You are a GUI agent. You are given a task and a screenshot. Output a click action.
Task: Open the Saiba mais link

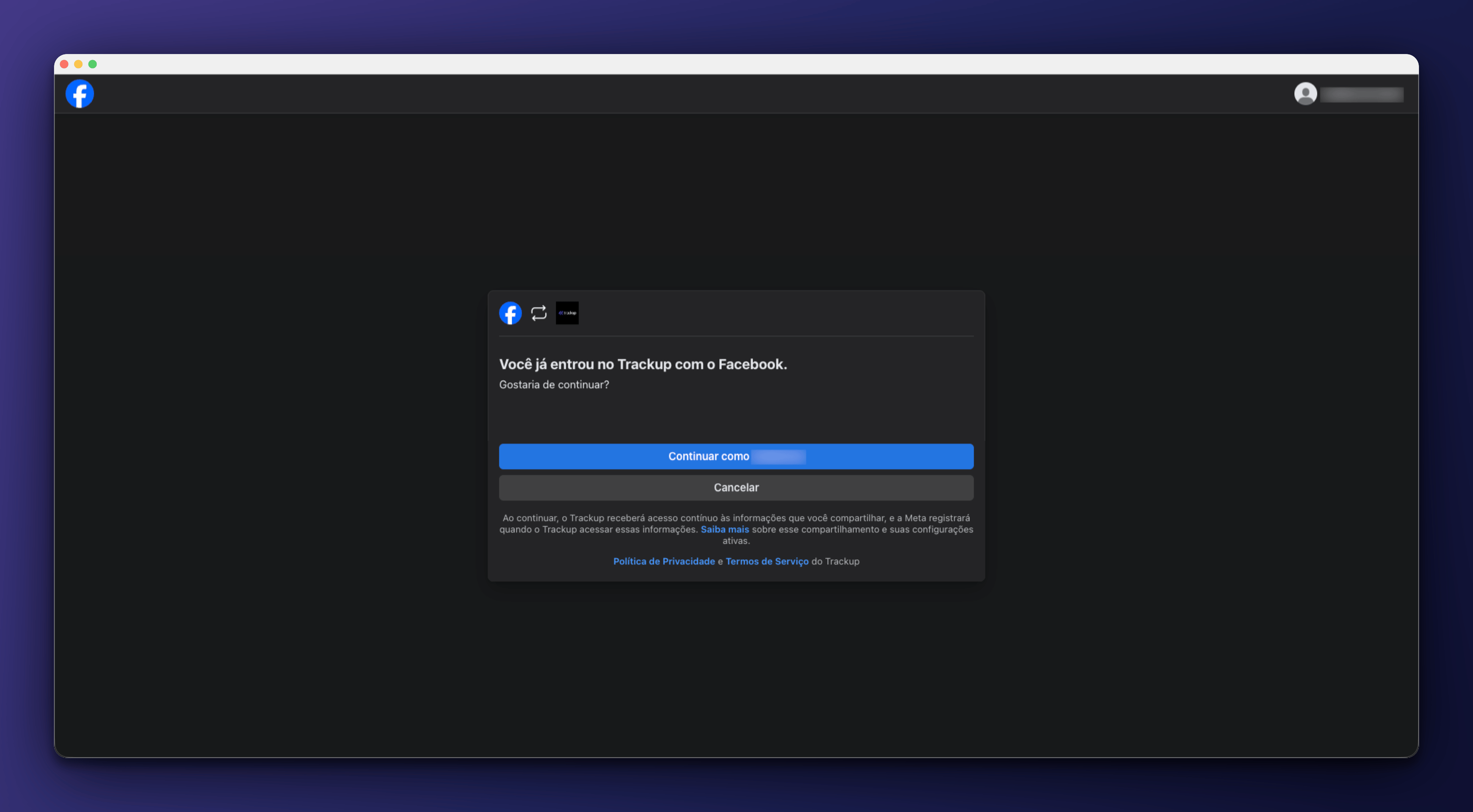click(x=725, y=529)
